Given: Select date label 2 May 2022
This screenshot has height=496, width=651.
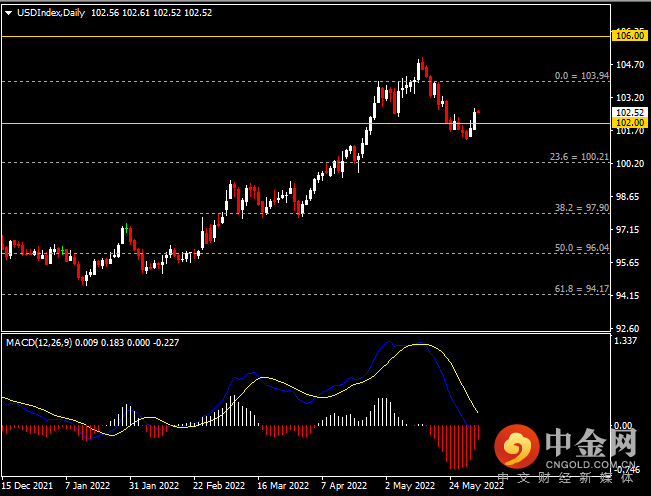Looking at the screenshot, I should 410,486.
